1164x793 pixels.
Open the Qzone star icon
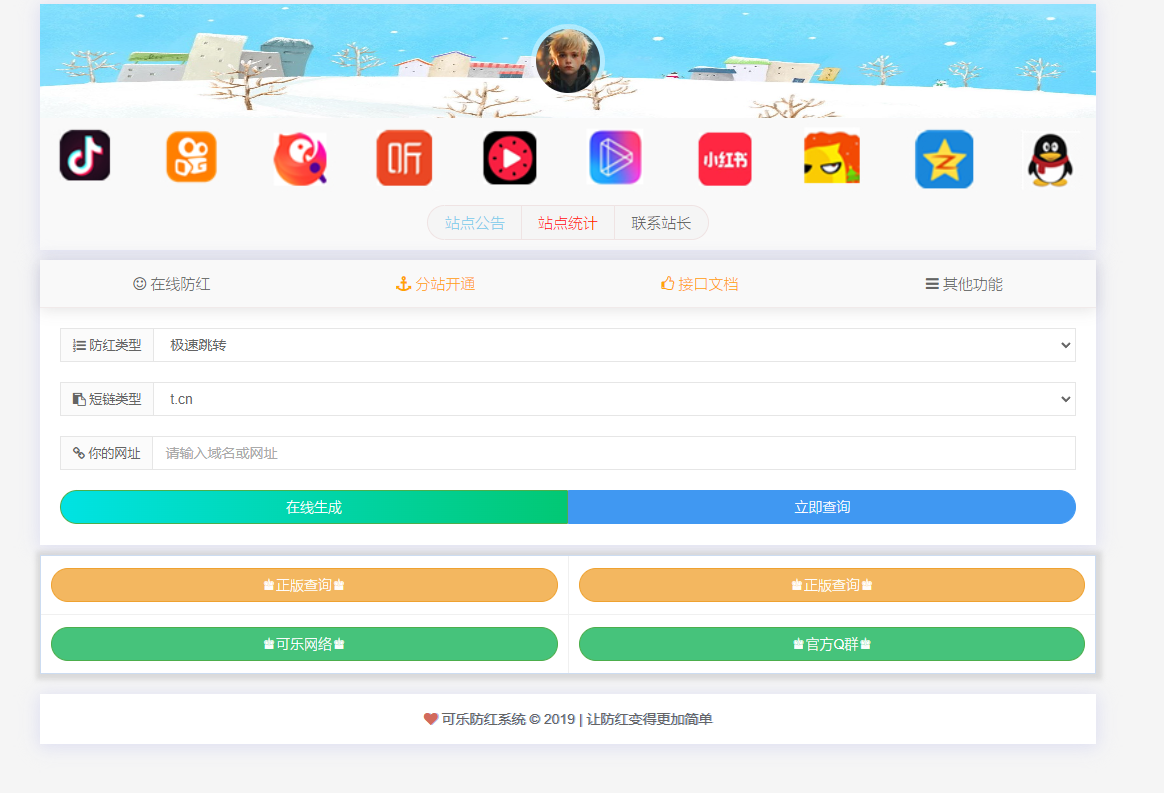pos(944,159)
